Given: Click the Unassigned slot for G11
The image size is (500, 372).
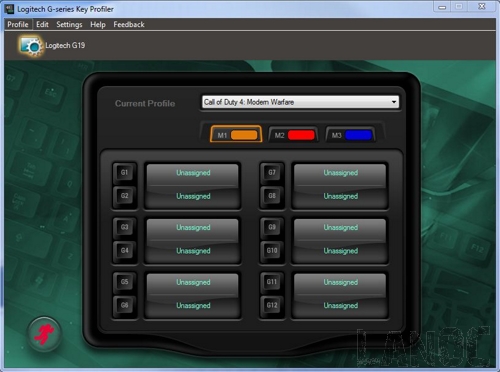Looking at the screenshot, I should click(340, 283).
